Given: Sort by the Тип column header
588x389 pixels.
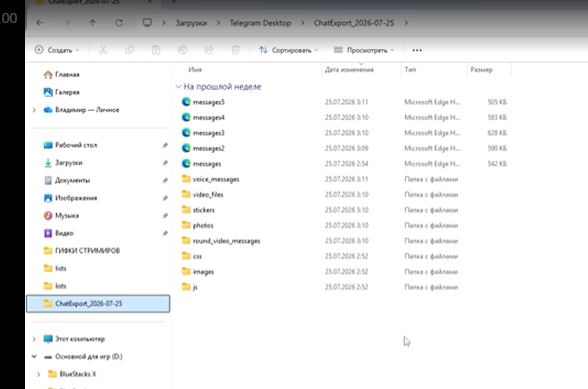Looking at the screenshot, I should click(x=410, y=70).
